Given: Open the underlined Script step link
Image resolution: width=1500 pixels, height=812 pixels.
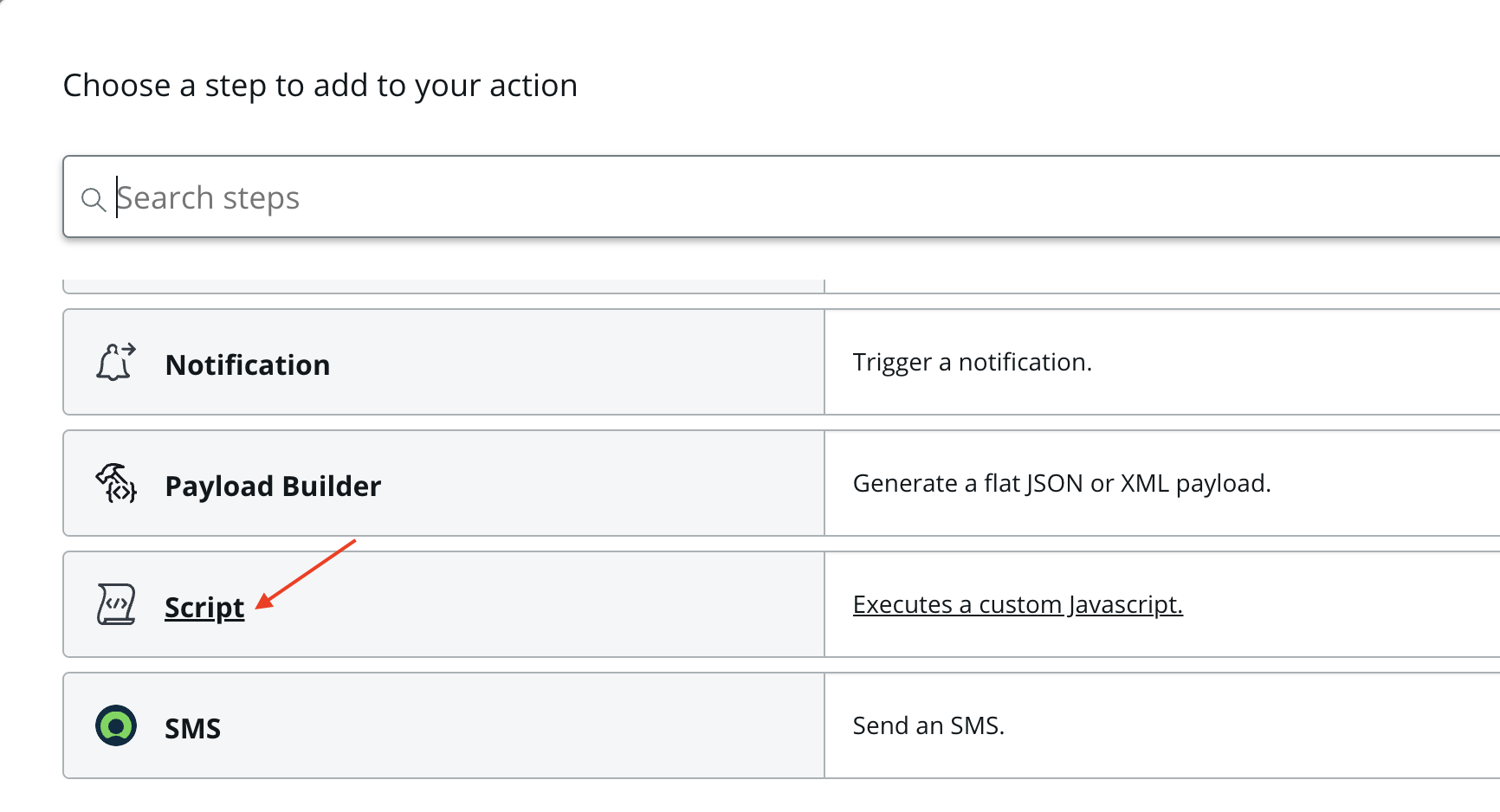Looking at the screenshot, I should [204, 608].
